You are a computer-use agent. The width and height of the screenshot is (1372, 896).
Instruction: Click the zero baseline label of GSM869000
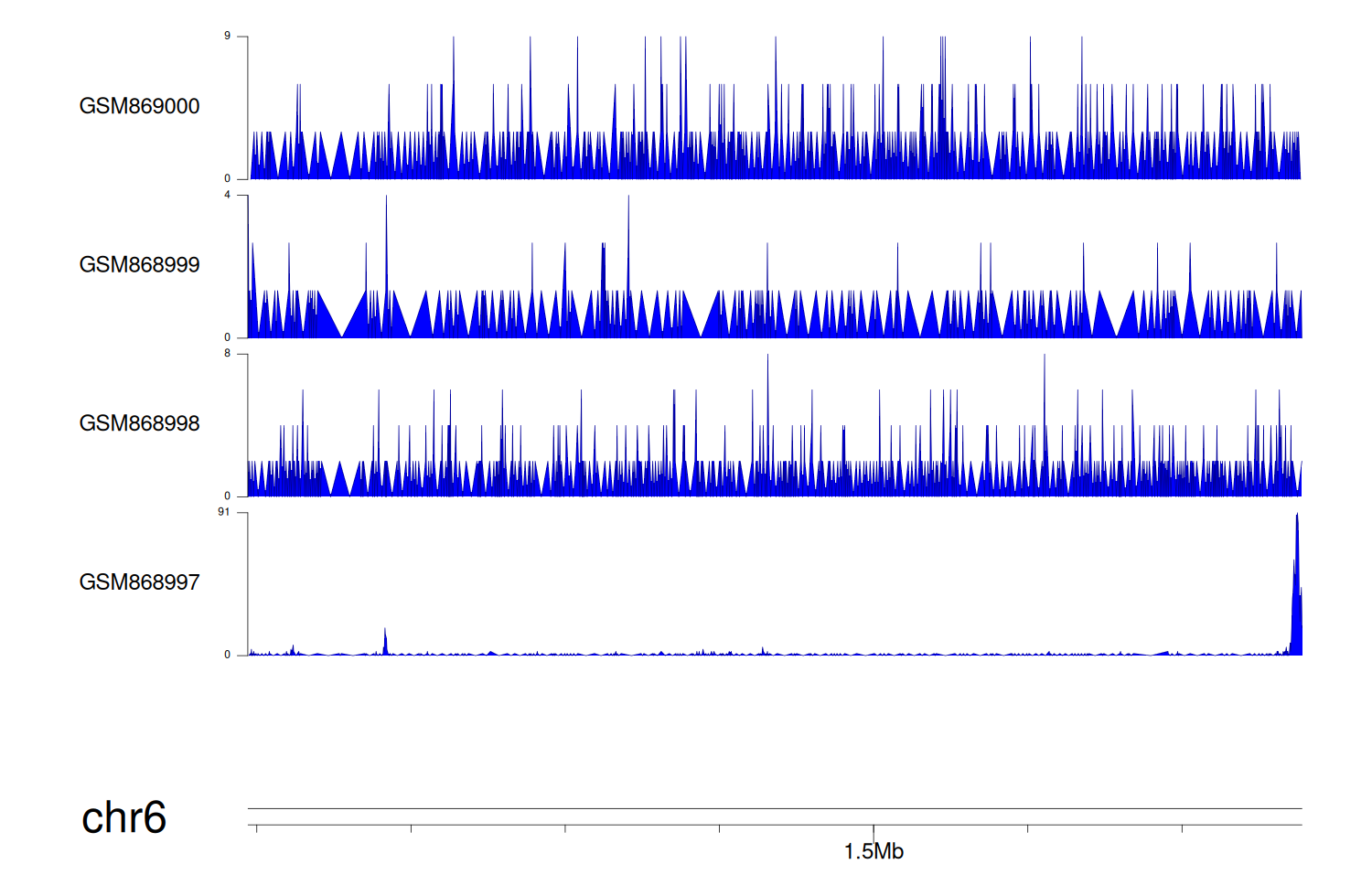227,179
